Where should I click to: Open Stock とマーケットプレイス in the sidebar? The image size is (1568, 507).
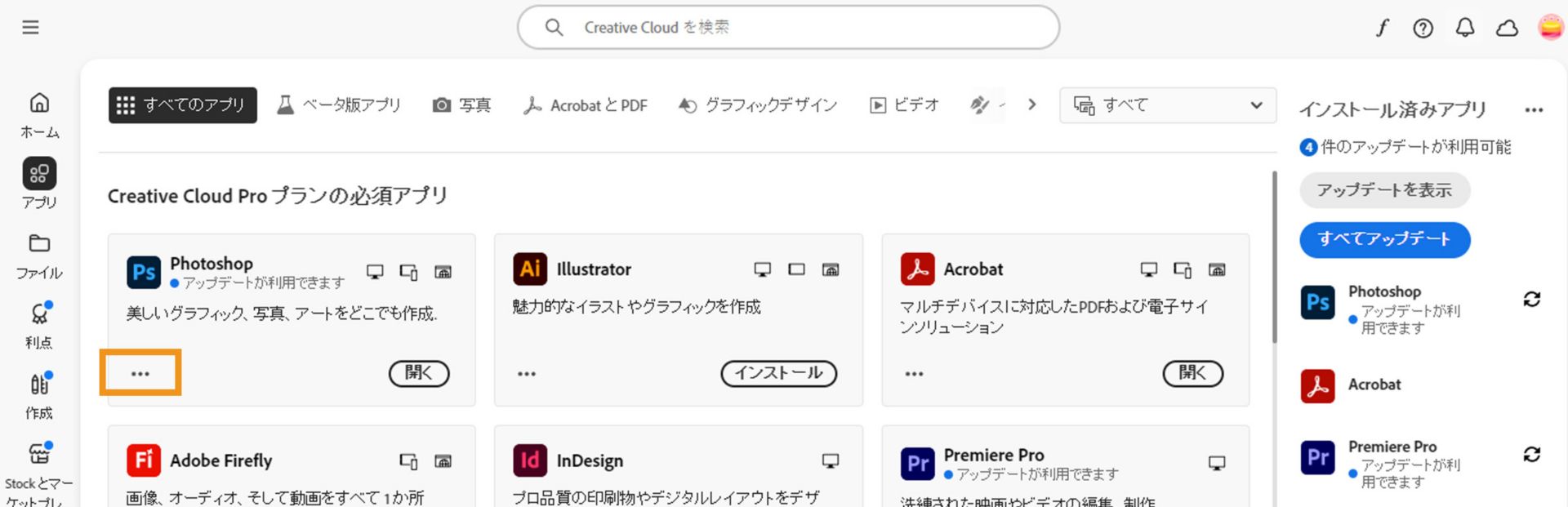pos(39,474)
